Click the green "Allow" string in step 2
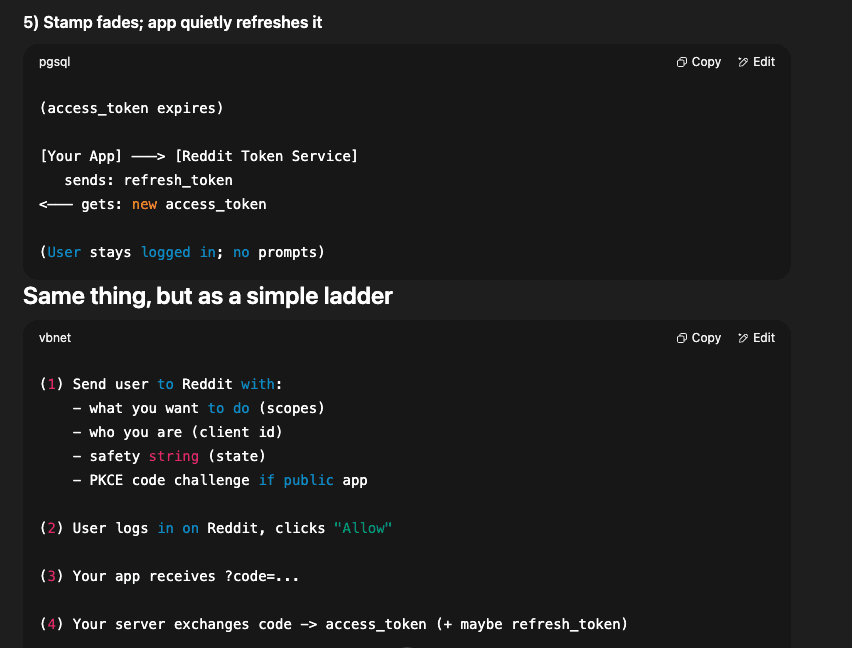 362,528
